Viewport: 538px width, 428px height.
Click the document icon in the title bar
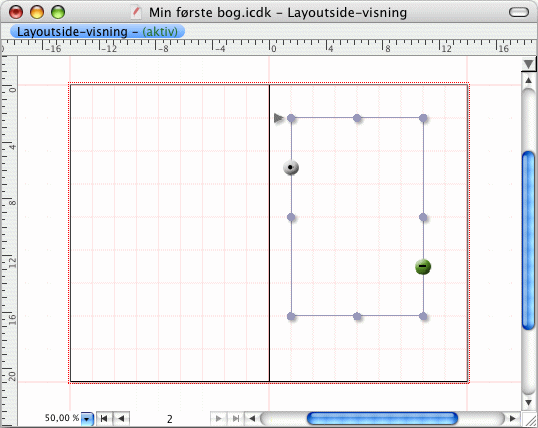click(x=136, y=12)
